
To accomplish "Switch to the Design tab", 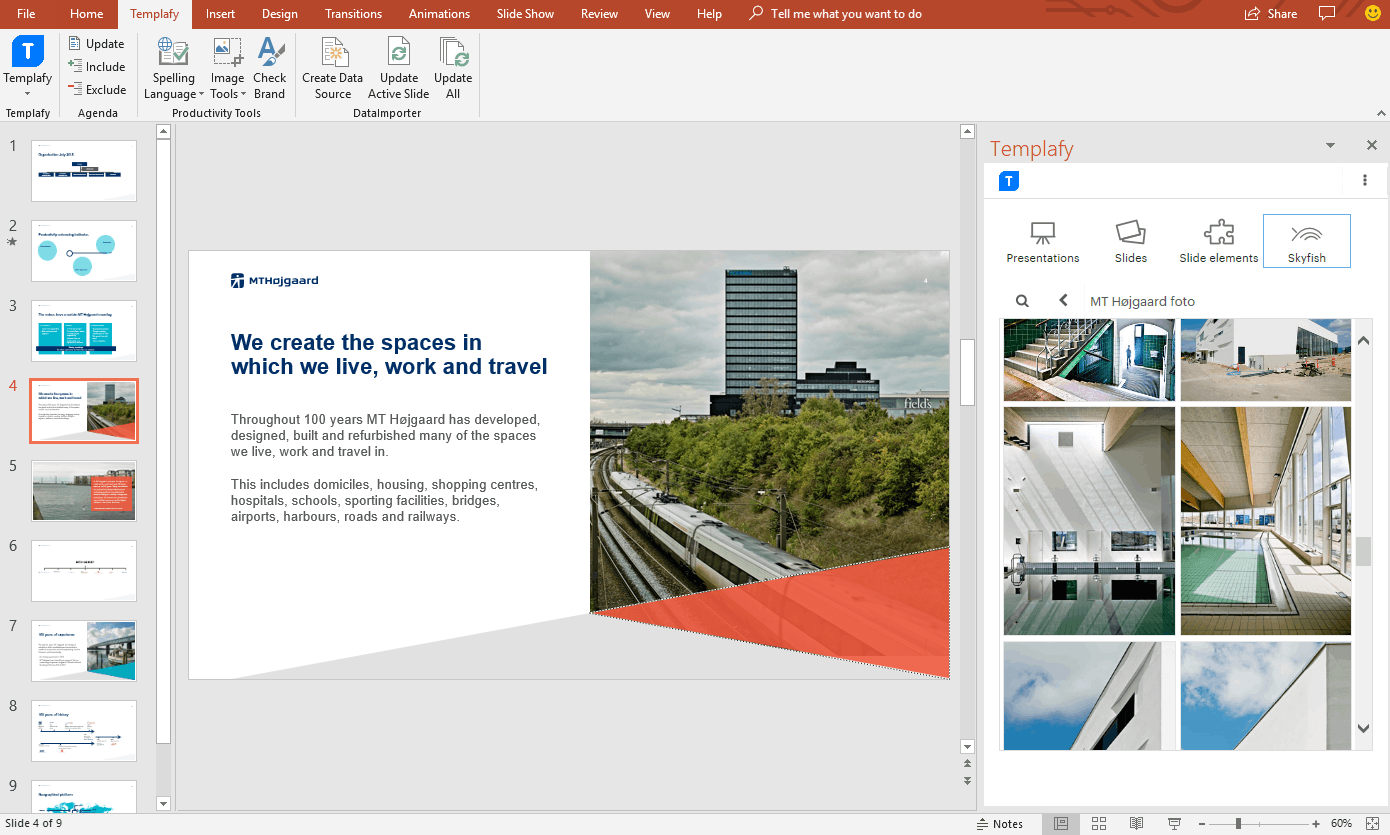I will point(280,14).
